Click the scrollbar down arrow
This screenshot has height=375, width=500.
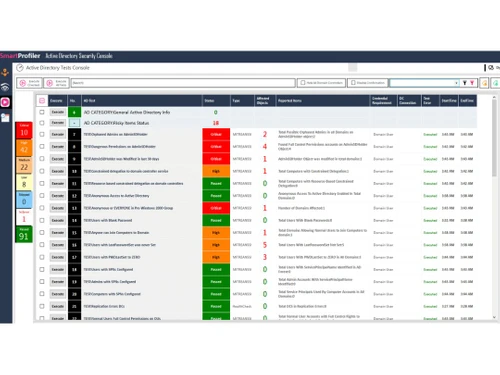[494, 317]
